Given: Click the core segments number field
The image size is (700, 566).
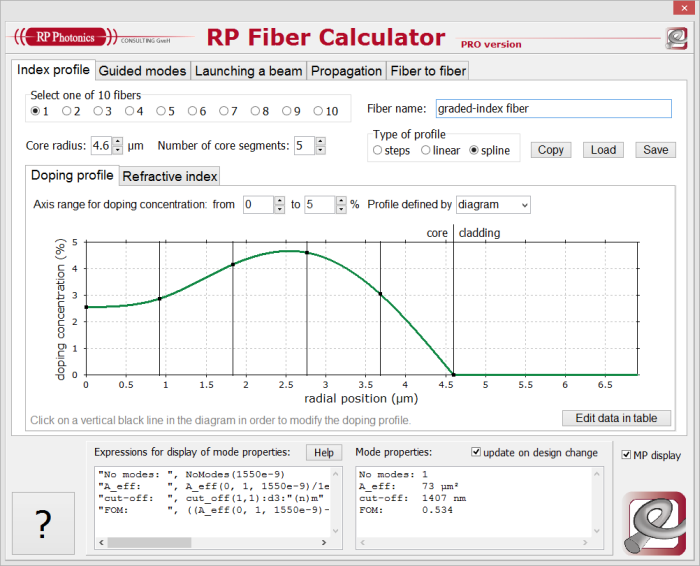Looking at the screenshot, I should point(304,146).
